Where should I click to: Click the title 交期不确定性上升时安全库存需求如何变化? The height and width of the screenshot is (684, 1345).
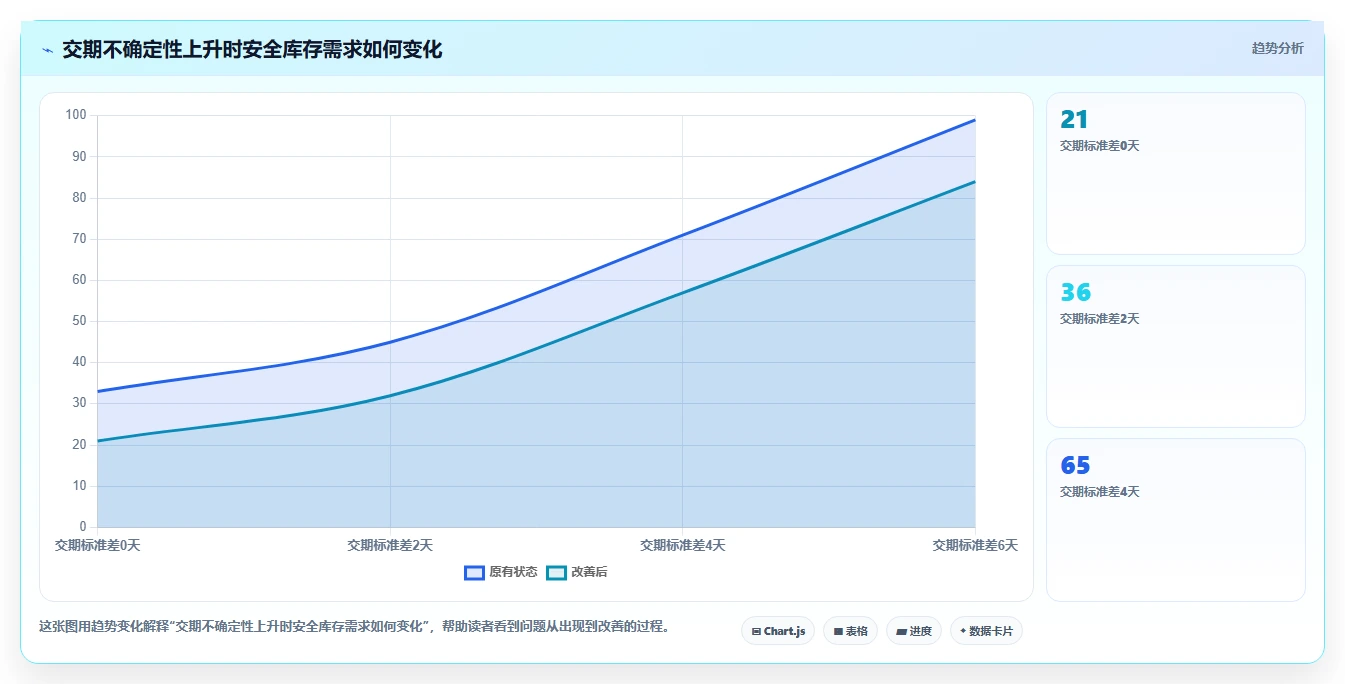252,49
